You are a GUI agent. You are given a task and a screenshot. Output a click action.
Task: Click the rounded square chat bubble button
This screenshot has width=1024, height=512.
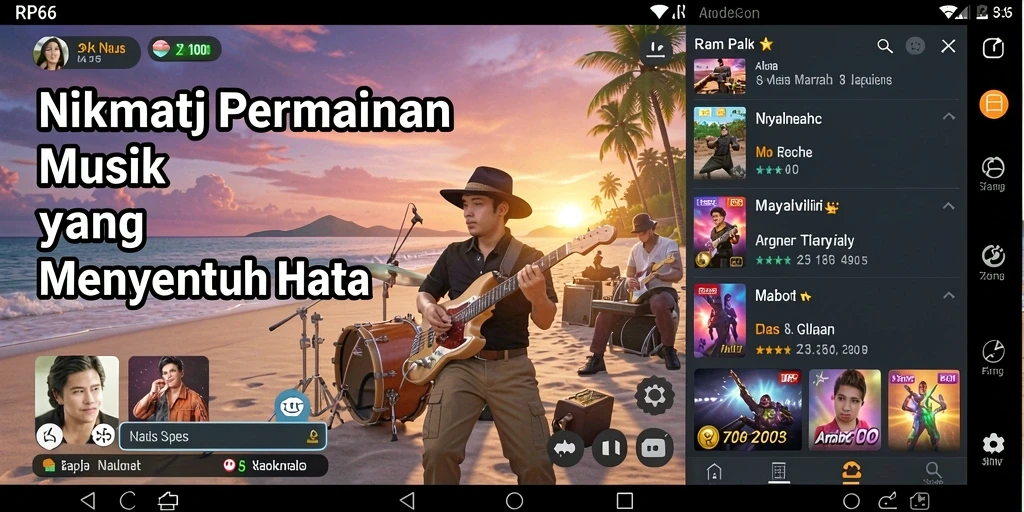click(x=654, y=448)
